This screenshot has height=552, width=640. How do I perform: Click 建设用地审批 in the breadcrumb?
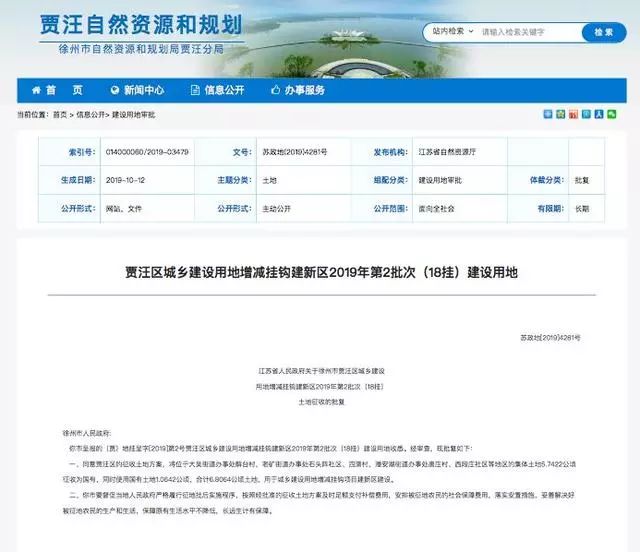coord(133,115)
